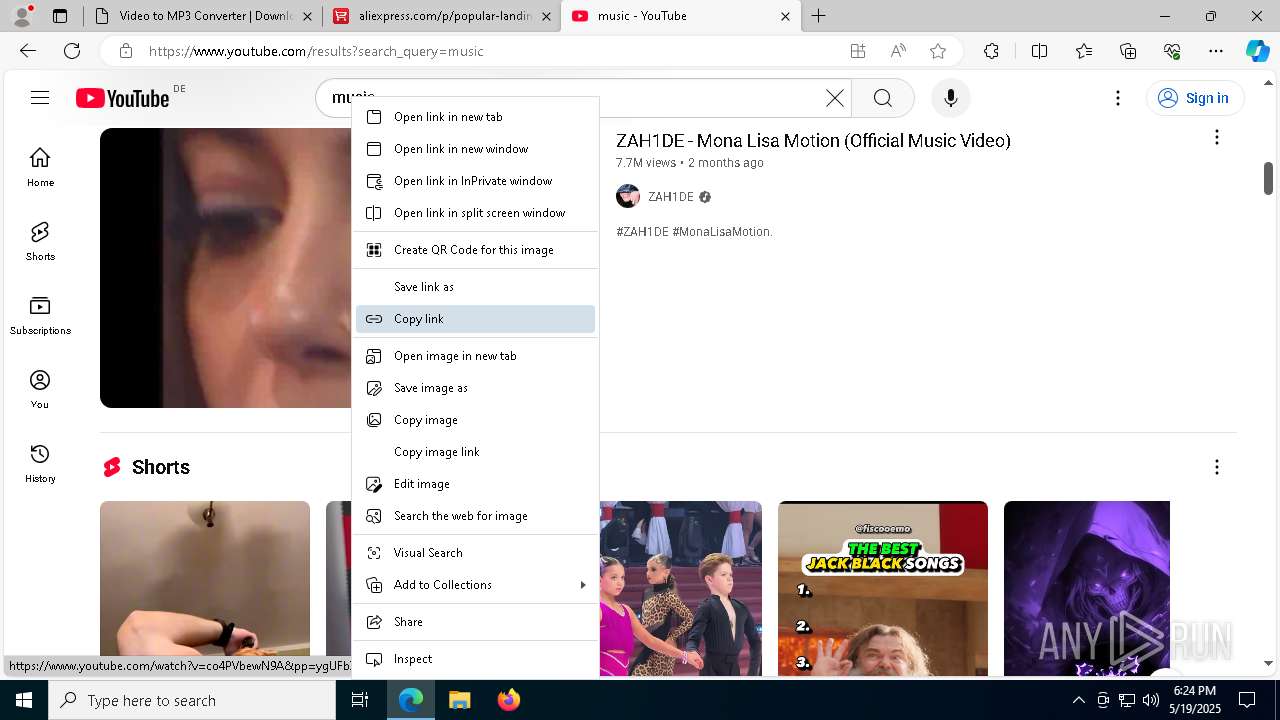Click the Sign in button
The width and height of the screenshot is (1280, 720).
click(x=1194, y=98)
